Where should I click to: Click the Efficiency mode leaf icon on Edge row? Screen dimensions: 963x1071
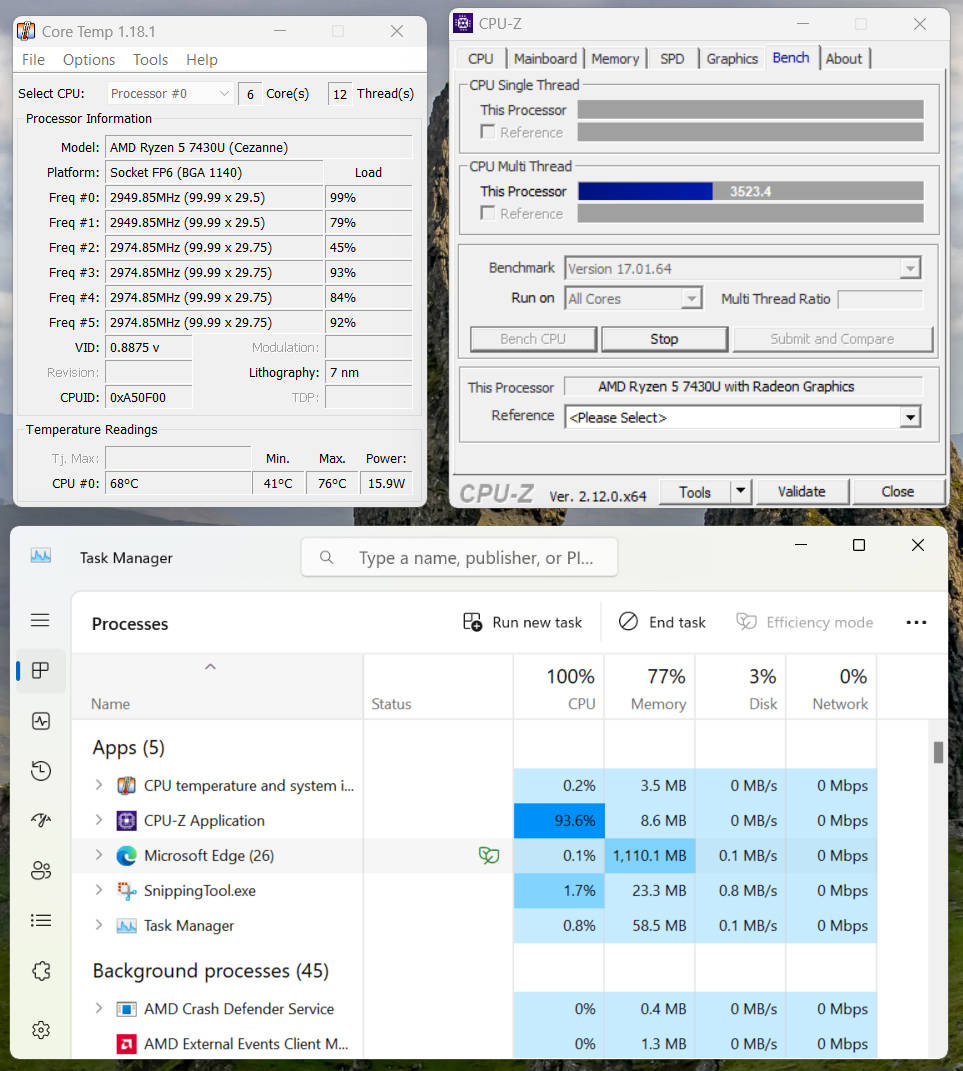[489, 854]
